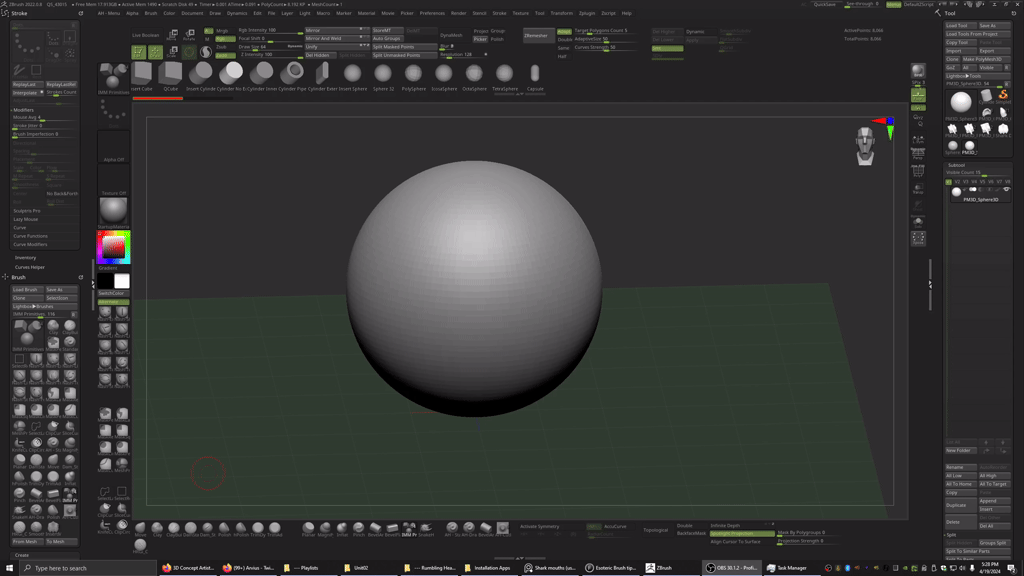Toggle visibility eye of PM3D_Sphere3D subtool
Image resolution: width=1024 pixels, height=576 pixels.
point(1006,190)
